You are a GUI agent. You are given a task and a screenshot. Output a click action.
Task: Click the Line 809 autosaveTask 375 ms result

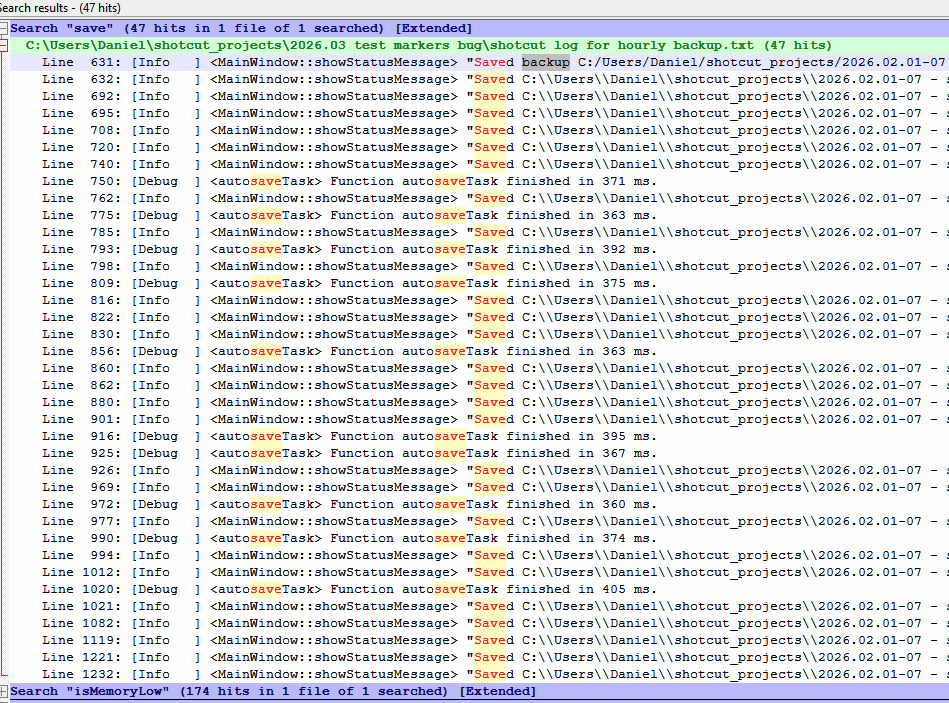click(400, 283)
